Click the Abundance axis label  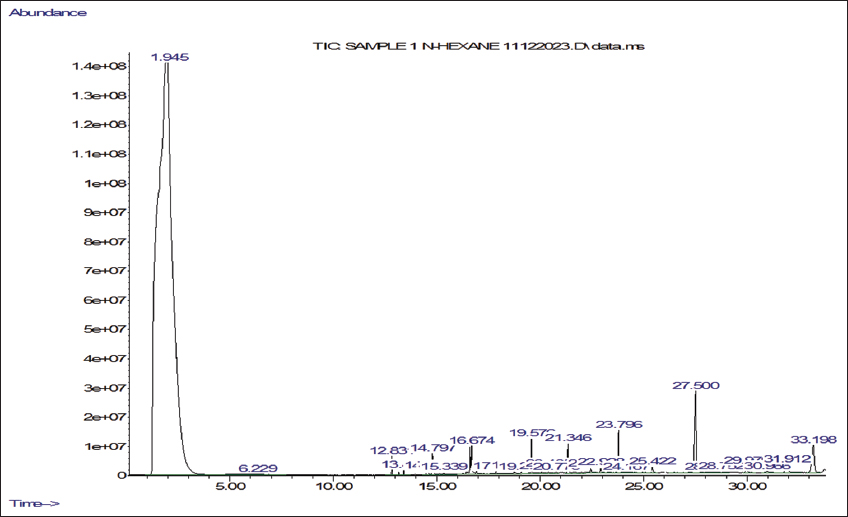click(48, 12)
